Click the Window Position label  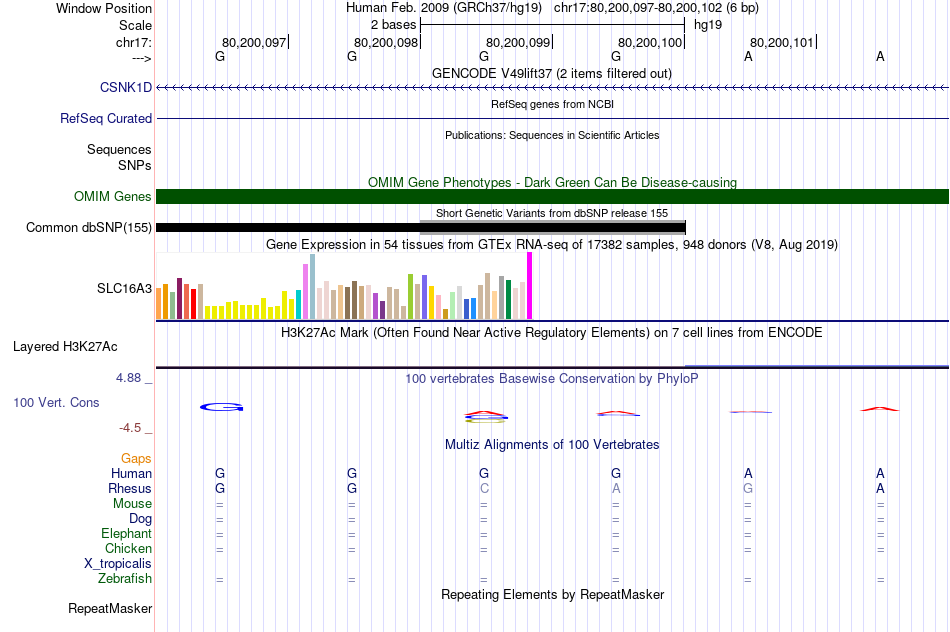[x=104, y=8]
